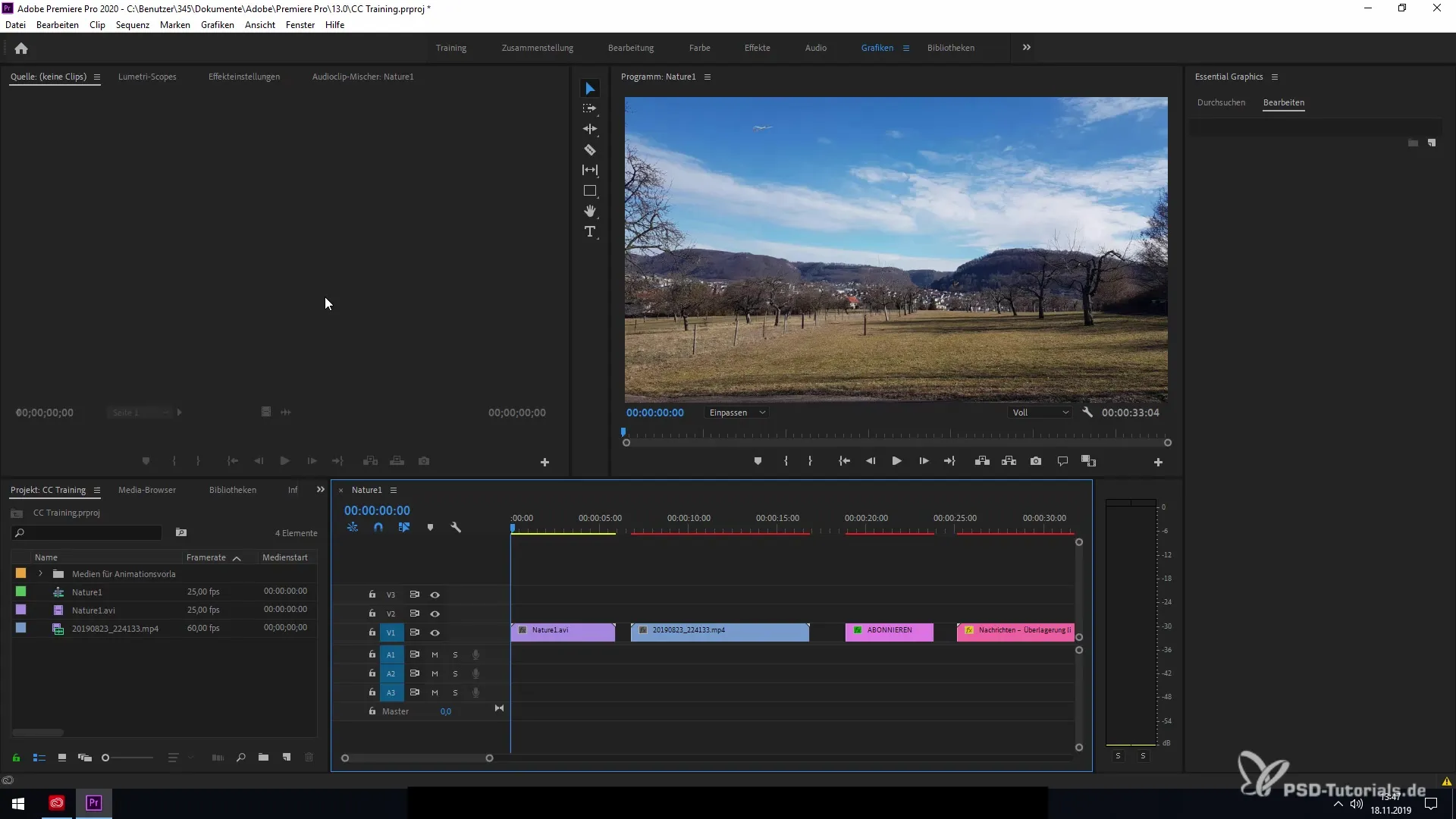Viewport: 1456px width, 819px height.
Task: Toggle V1 track visibility eye
Action: (435, 632)
